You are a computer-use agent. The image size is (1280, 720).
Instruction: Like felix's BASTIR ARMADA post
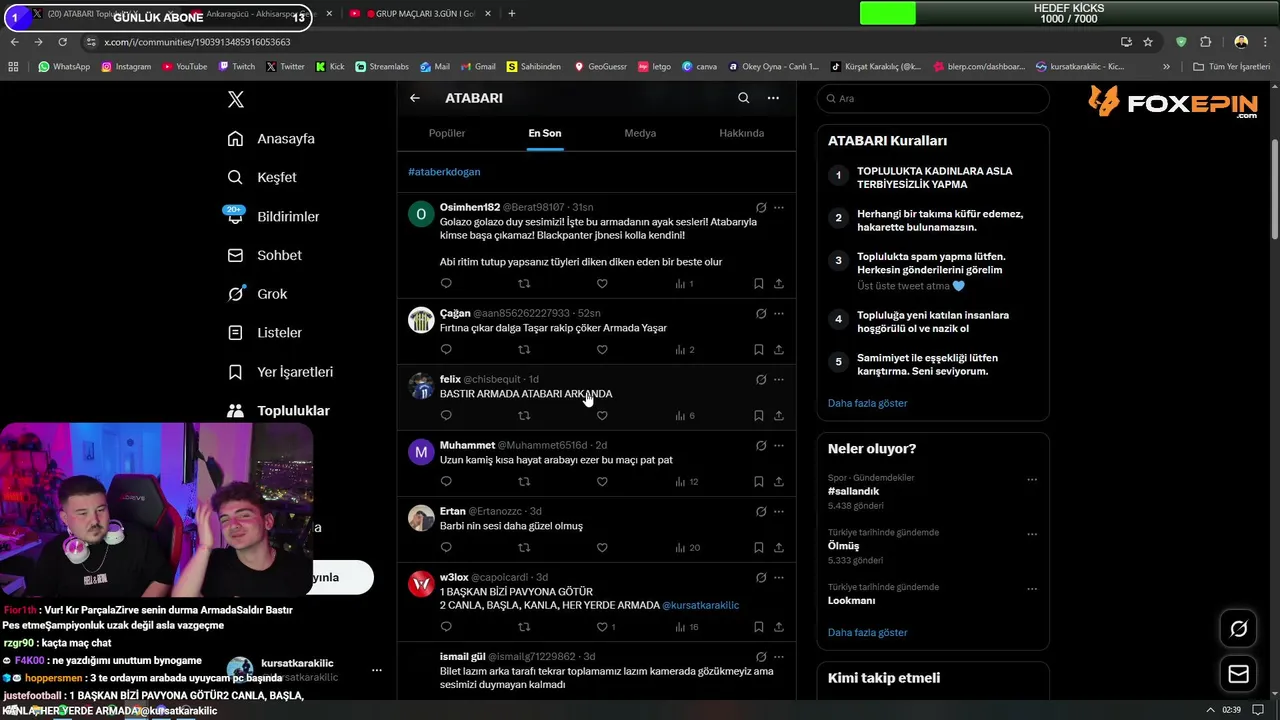[602, 416]
